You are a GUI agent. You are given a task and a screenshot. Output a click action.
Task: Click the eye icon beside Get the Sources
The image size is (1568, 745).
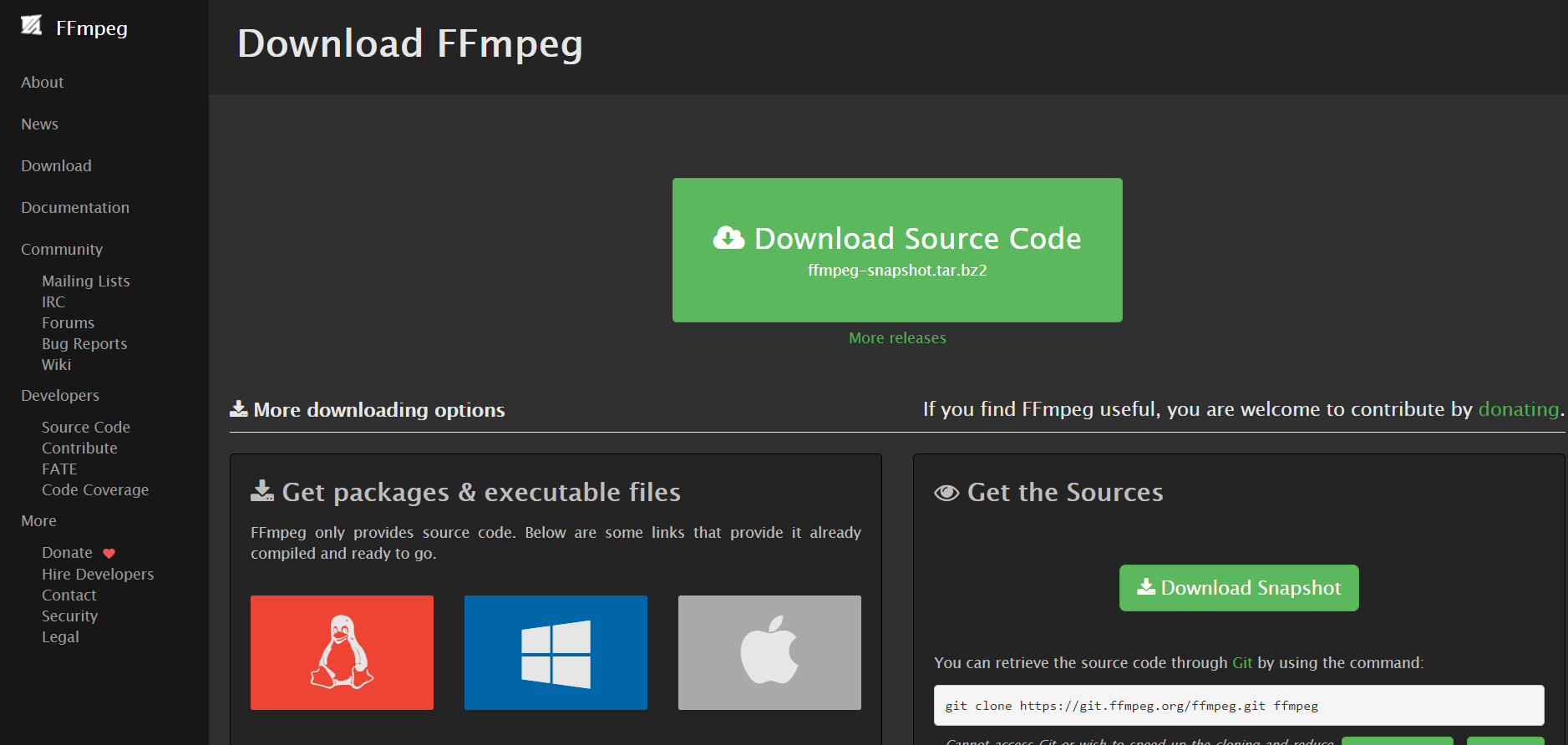pos(946,493)
